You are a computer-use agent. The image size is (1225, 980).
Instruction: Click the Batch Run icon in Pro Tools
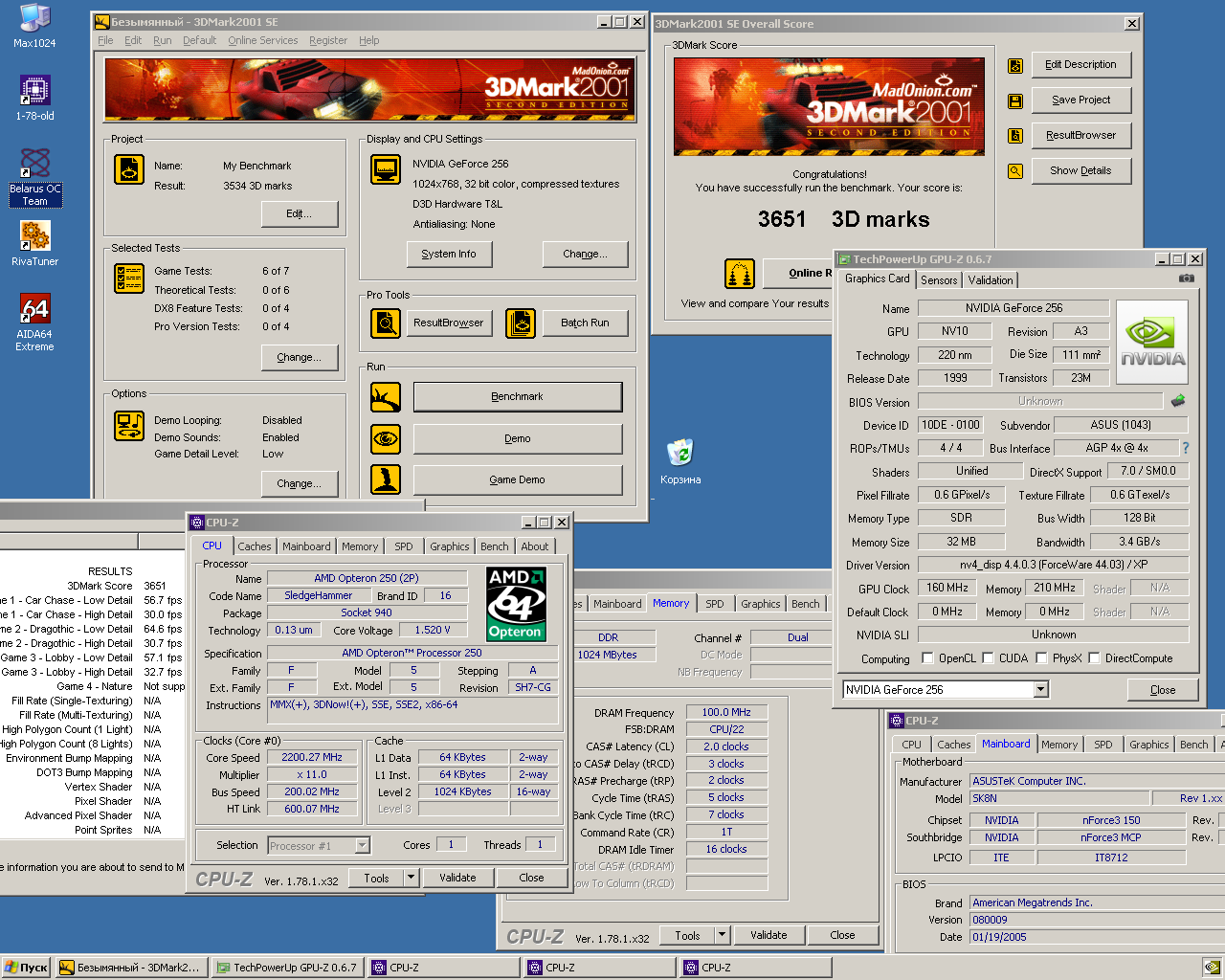pos(521,323)
